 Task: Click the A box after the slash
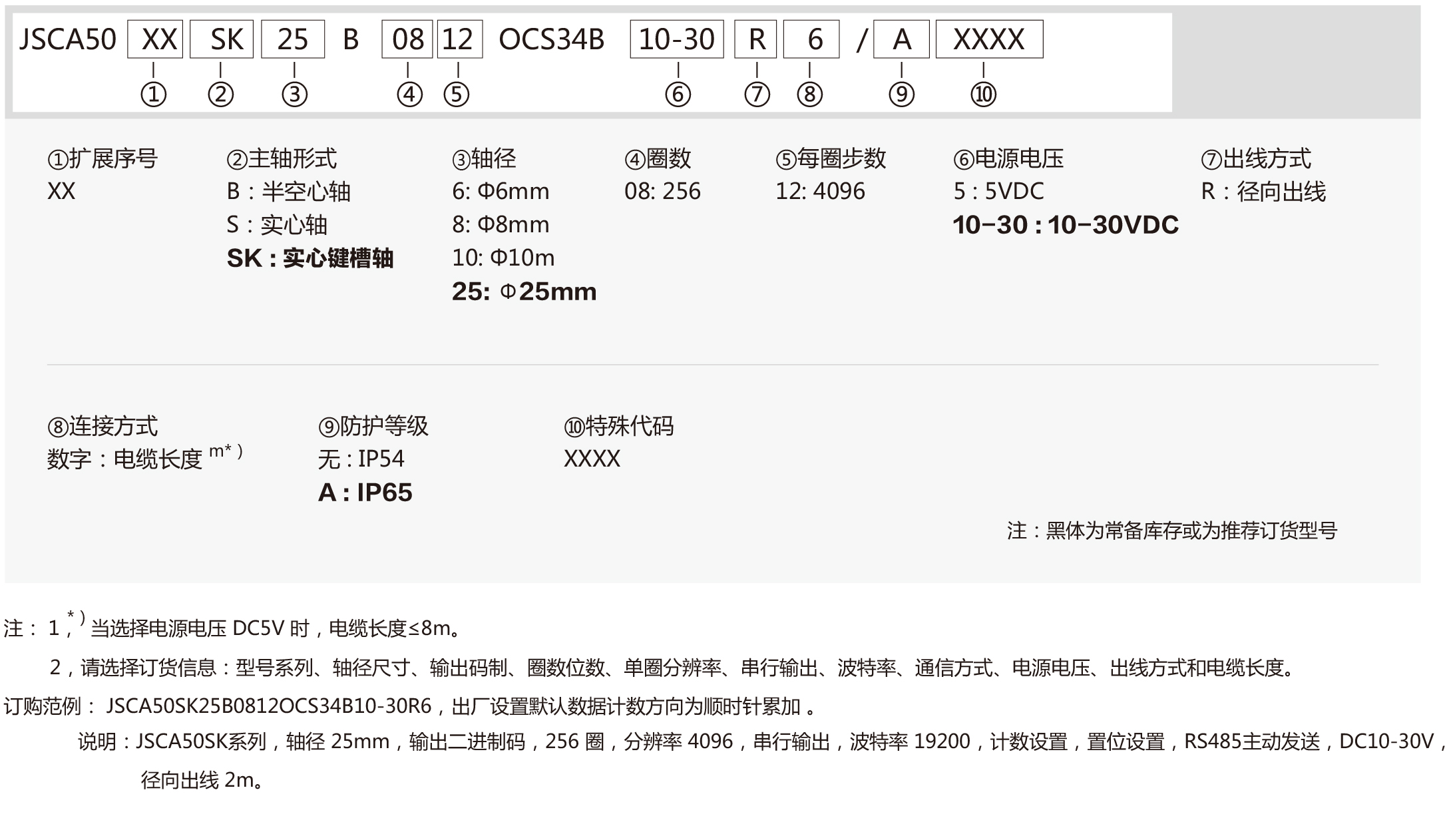[902, 39]
